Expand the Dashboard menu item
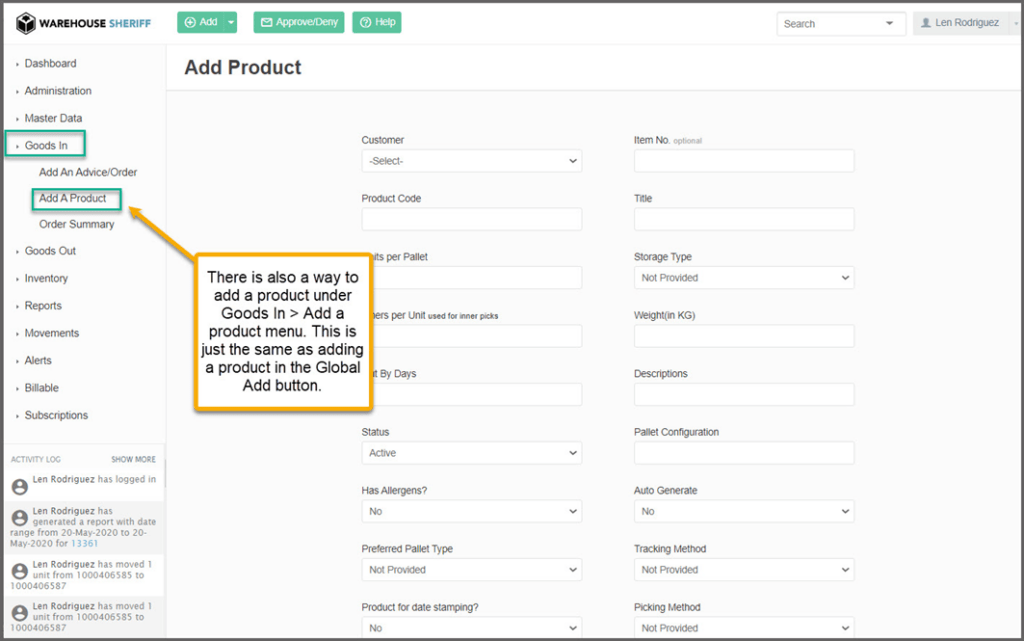This screenshot has height=641, width=1024. pyautogui.click(x=50, y=64)
